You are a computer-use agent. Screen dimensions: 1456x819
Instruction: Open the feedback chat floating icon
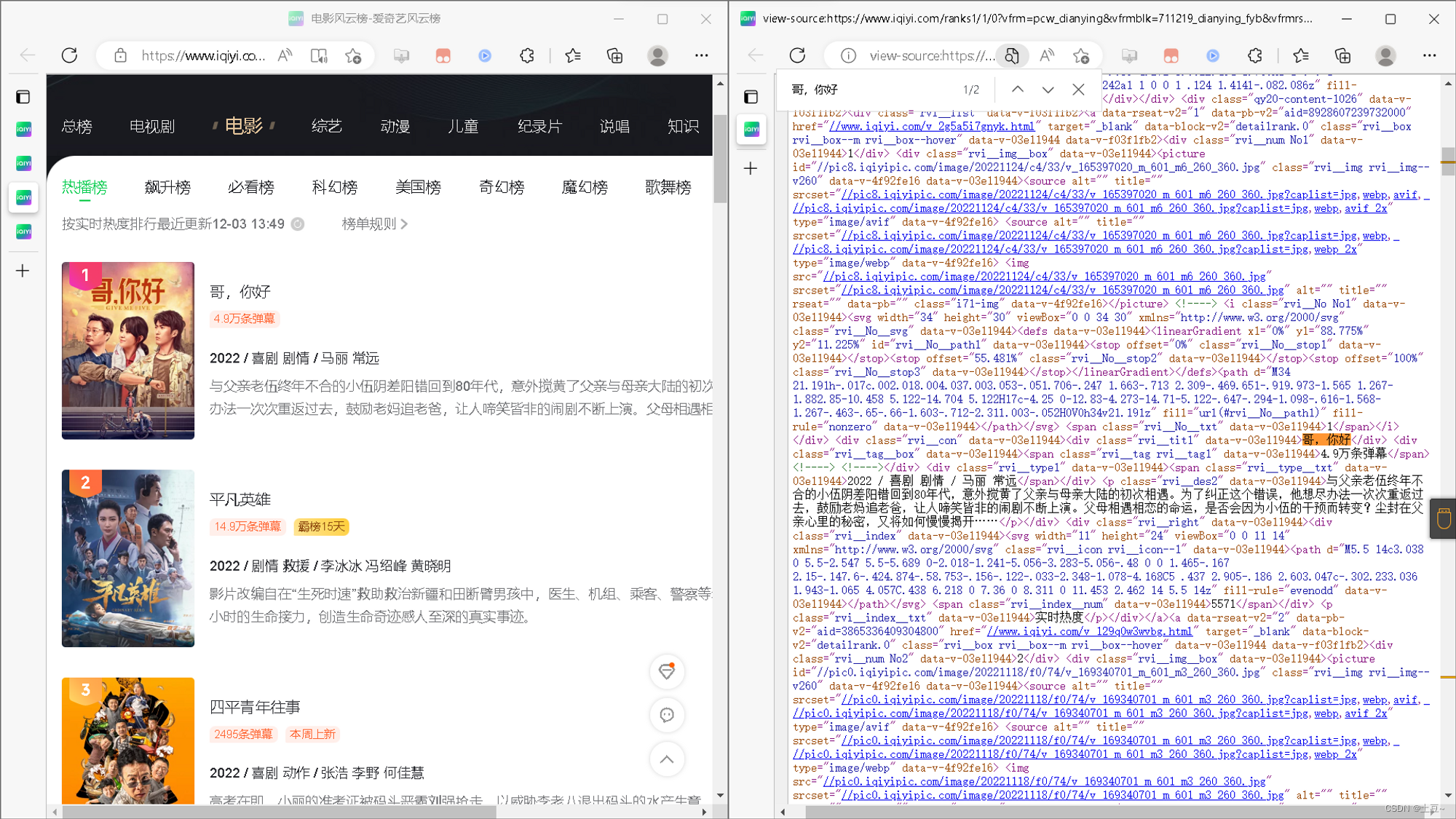[x=666, y=715]
